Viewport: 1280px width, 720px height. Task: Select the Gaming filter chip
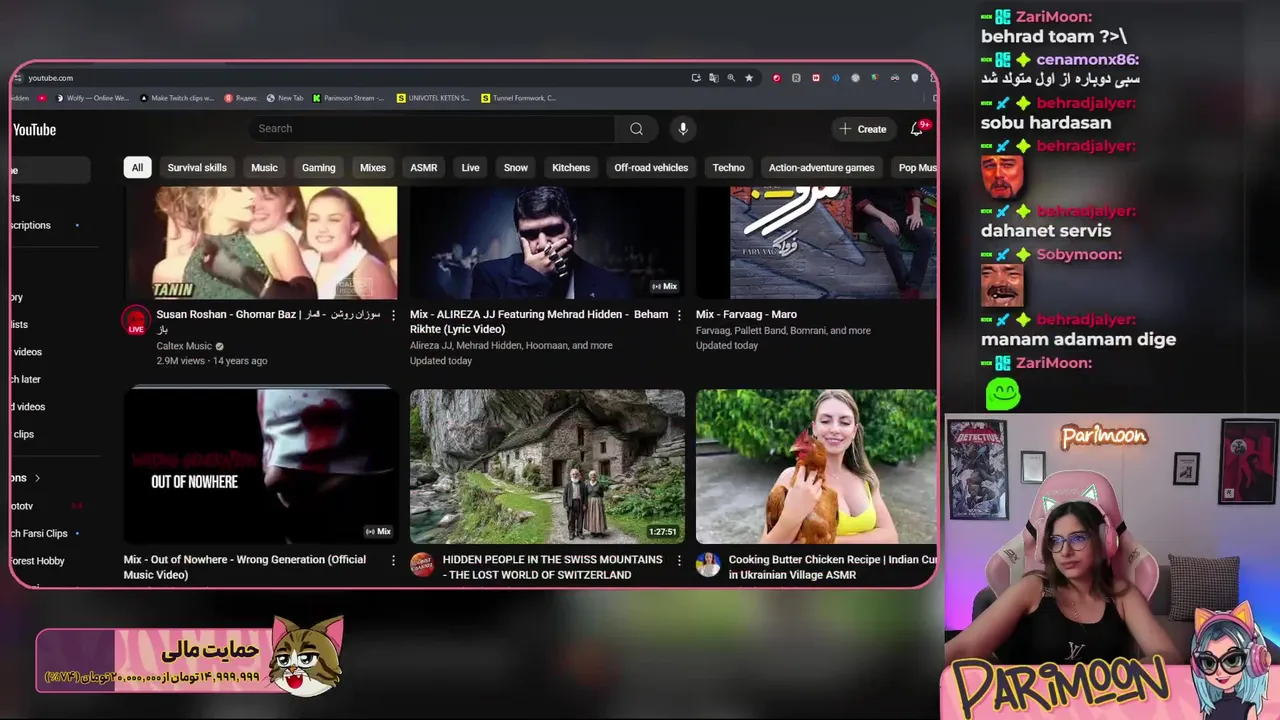coord(319,168)
